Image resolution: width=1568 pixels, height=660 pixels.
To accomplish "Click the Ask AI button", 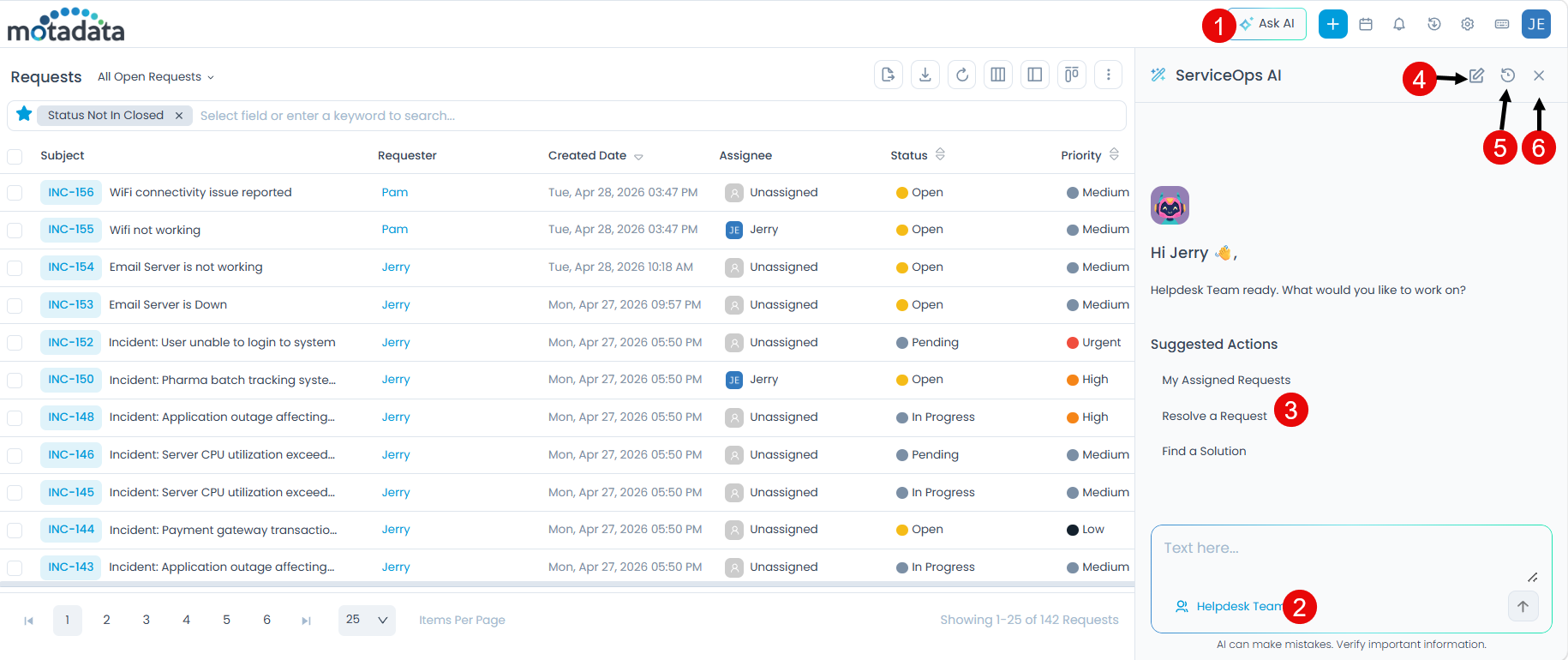I will point(1269,24).
